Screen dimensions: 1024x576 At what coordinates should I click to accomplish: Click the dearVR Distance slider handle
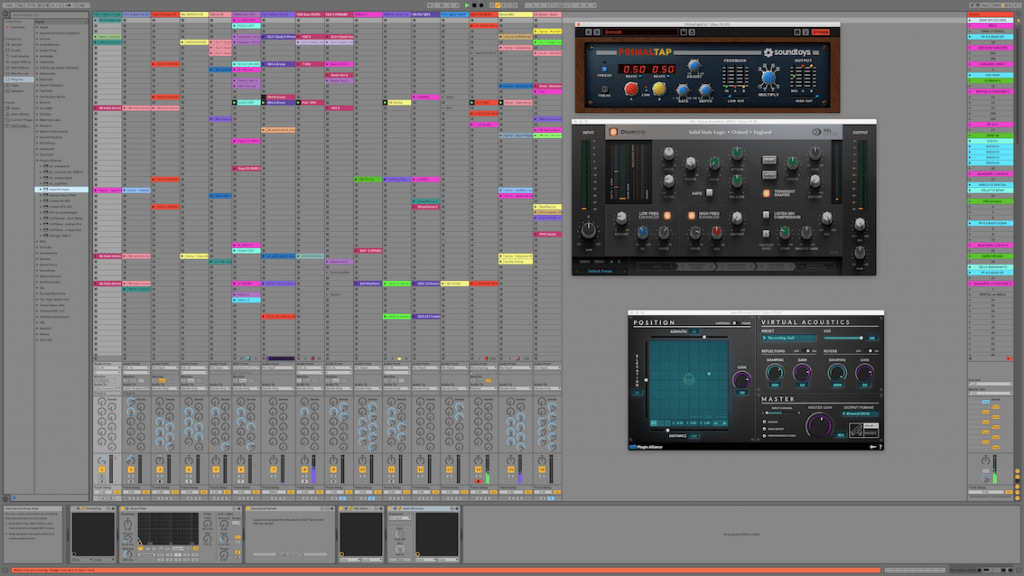[667, 430]
